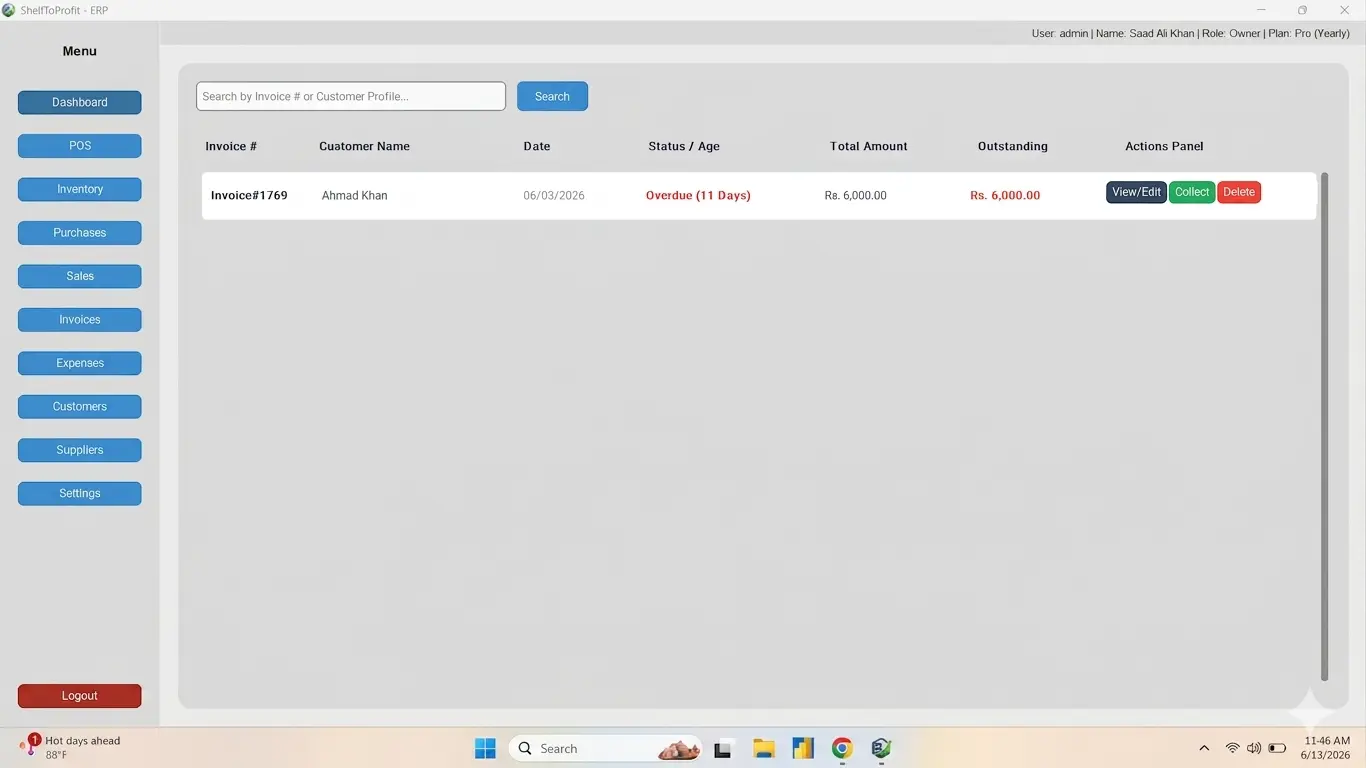Click the blue Search button

(552, 96)
